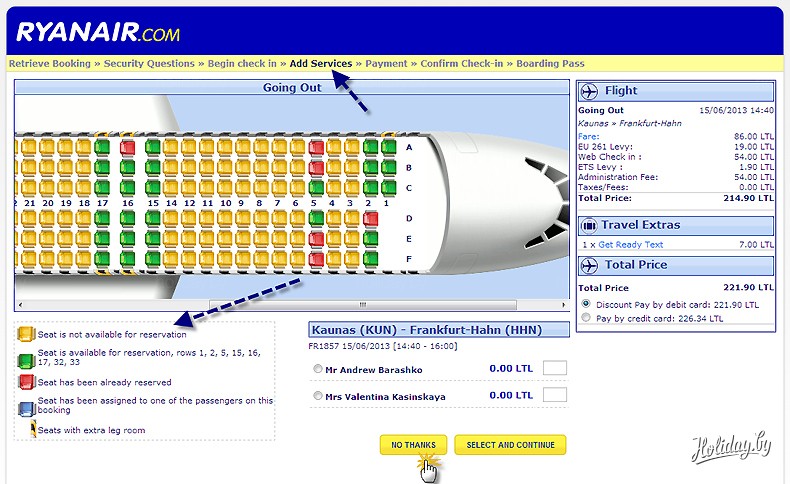
Task: Choose seat 15F in row 15
Action: click(153, 258)
